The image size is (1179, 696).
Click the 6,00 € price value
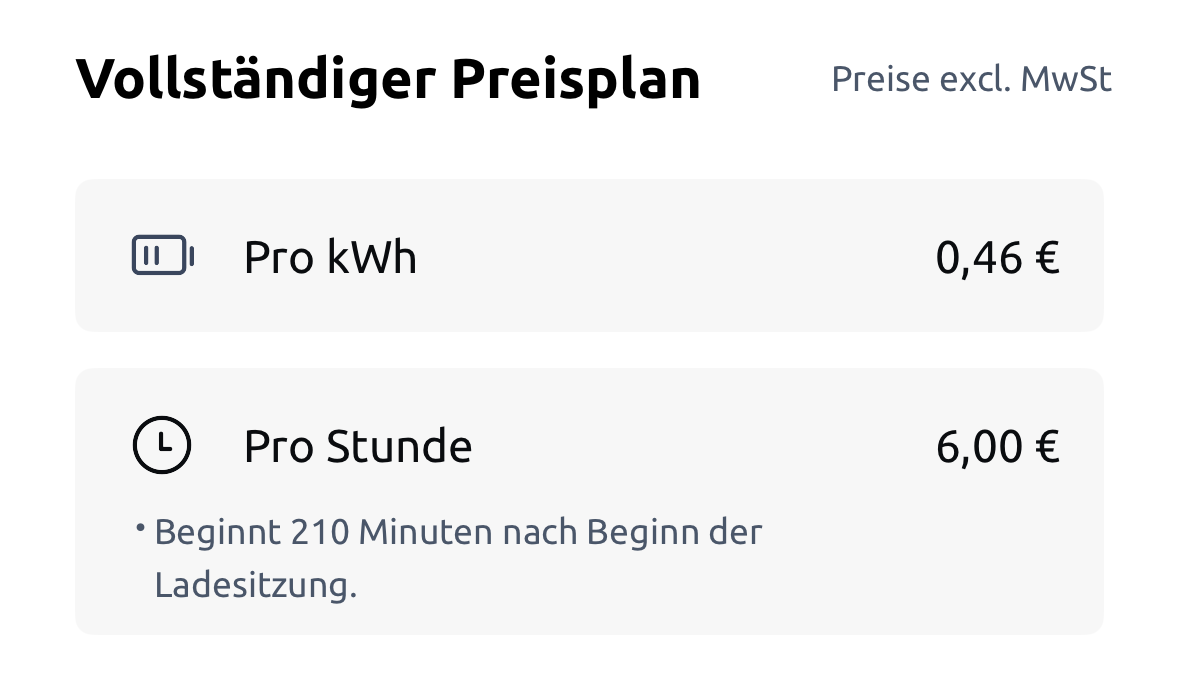tap(996, 446)
